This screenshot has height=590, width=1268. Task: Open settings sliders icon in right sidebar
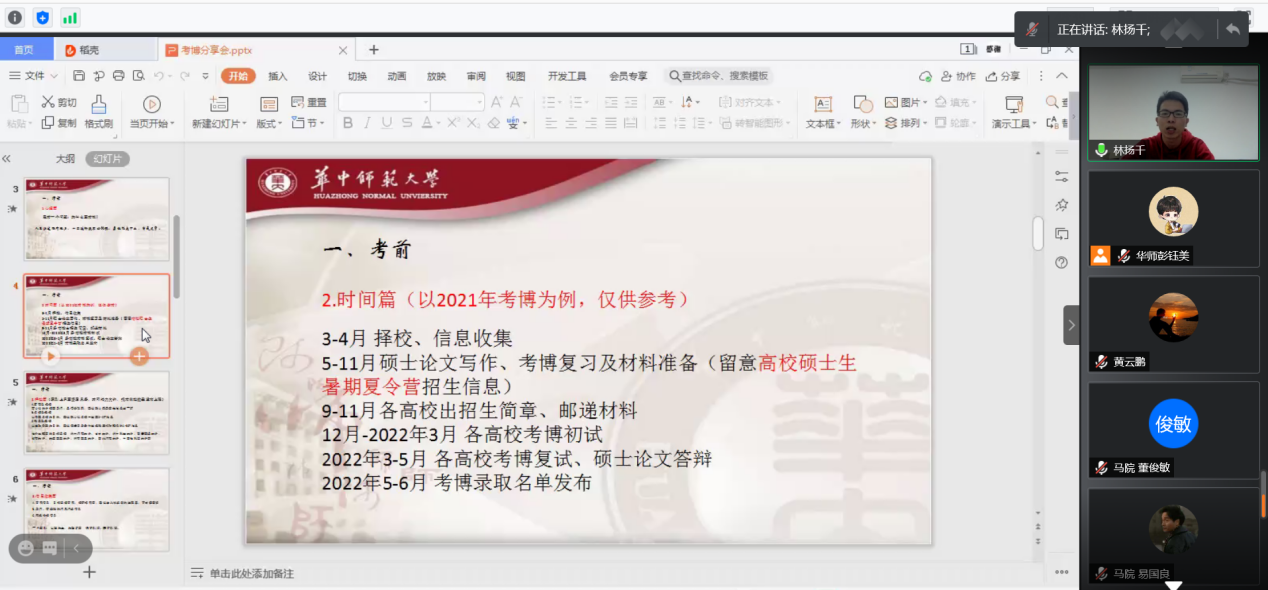coord(1061,176)
